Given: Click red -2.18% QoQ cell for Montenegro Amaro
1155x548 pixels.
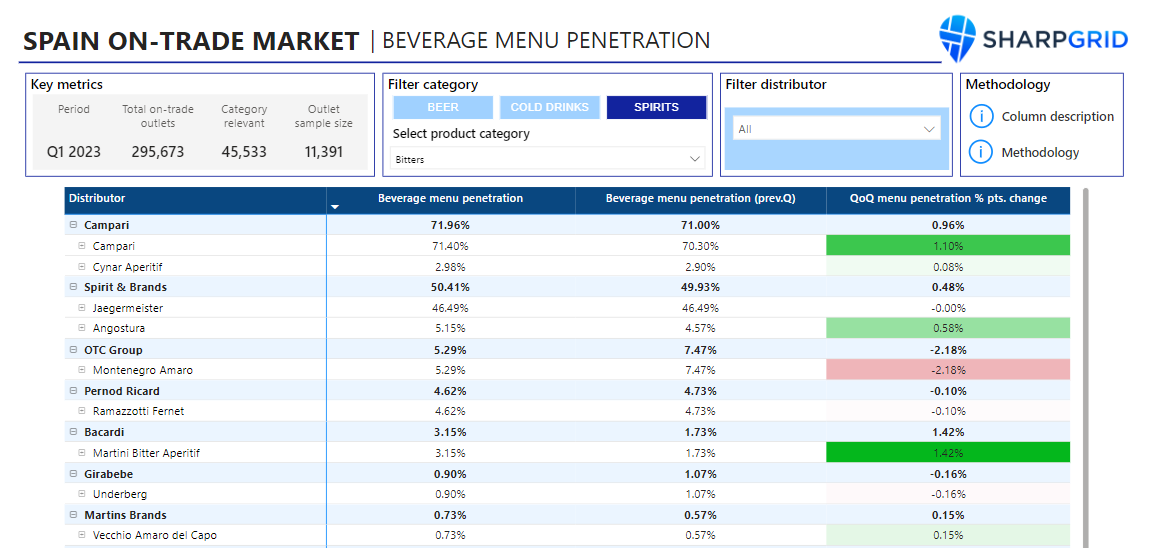Looking at the screenshot, I should [949, 370].
